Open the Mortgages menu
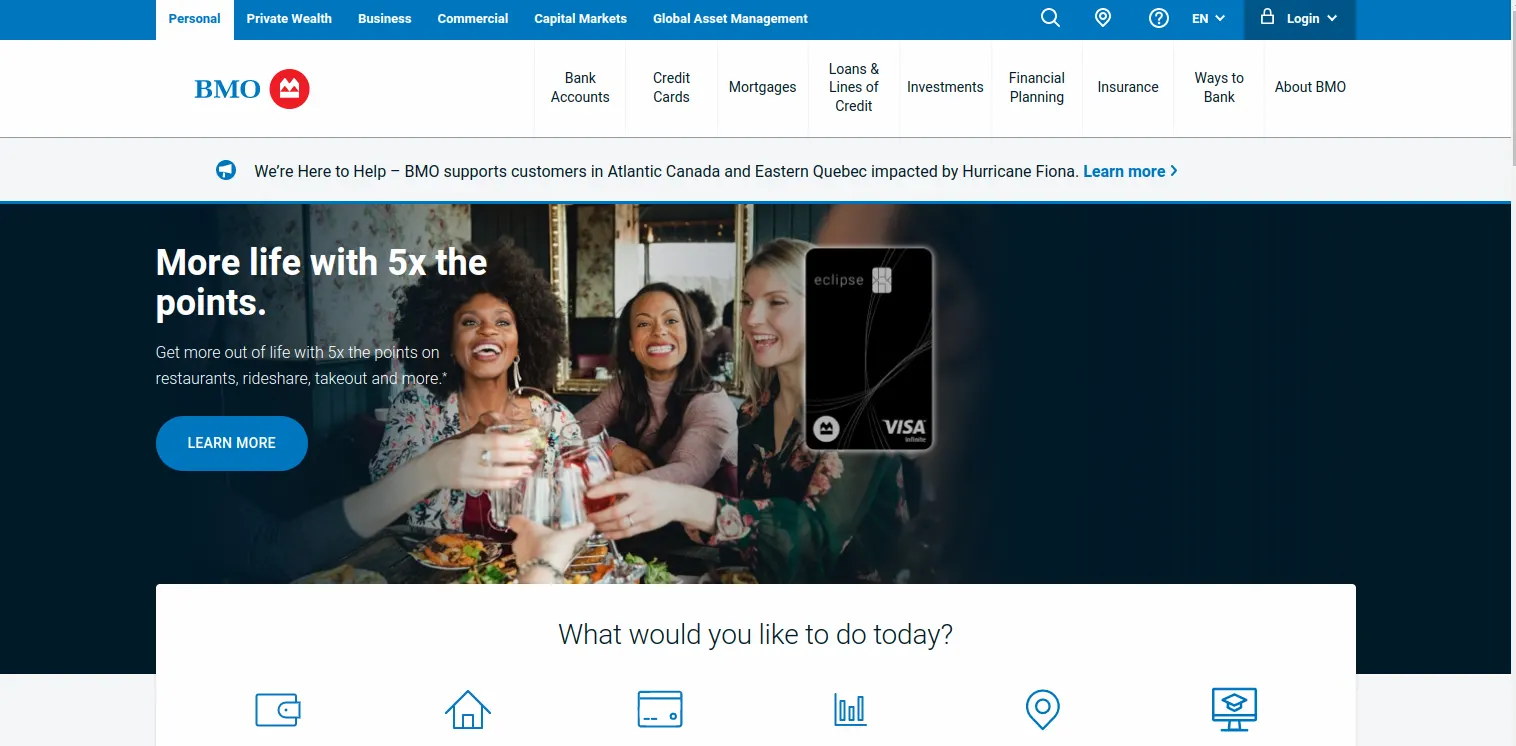 (x=763, y=88)
